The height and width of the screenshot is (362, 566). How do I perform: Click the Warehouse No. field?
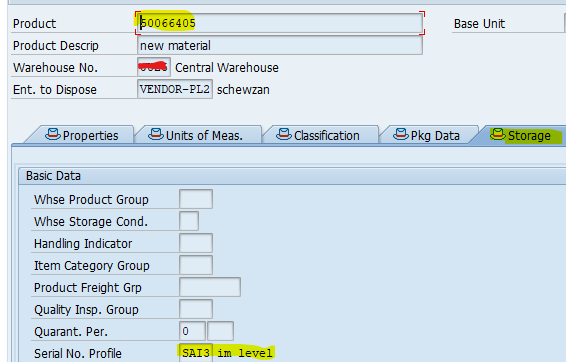154,67
